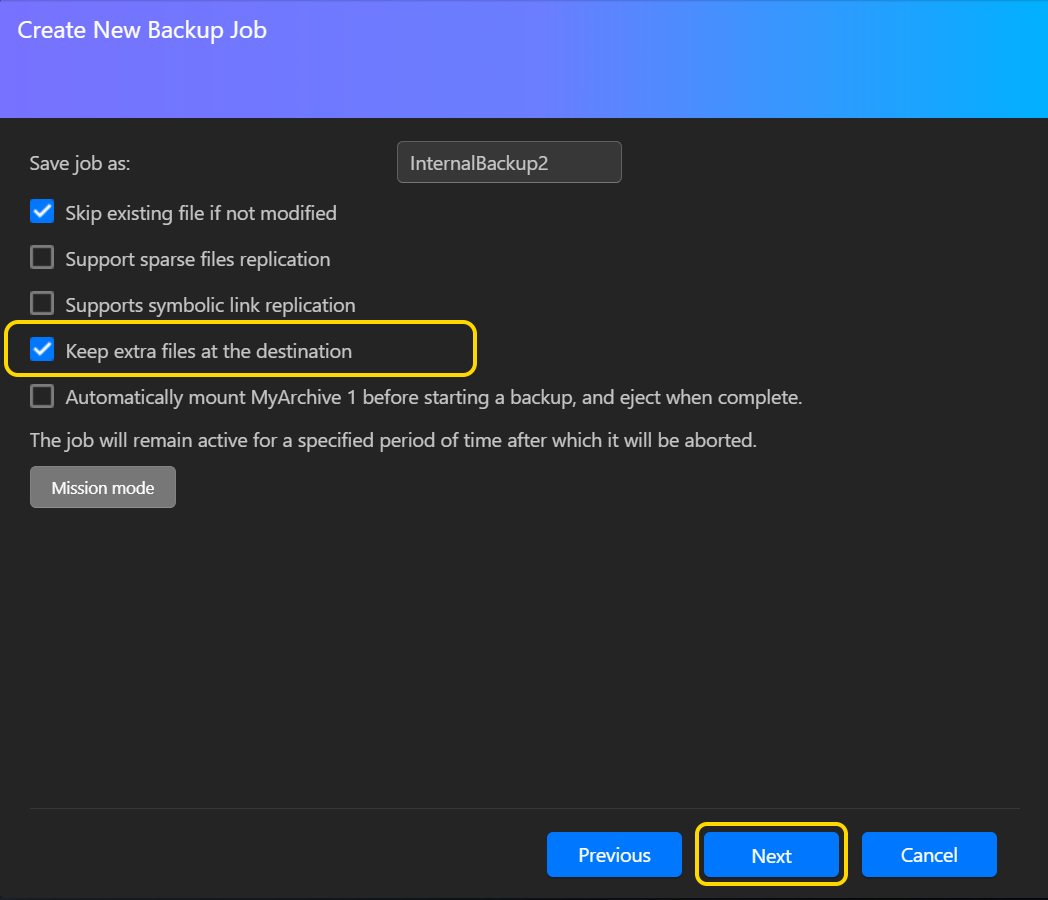This screenshot has height=900, width=1048.
Task: Proceed by pressing Next
Action: (x=771, y=855)
